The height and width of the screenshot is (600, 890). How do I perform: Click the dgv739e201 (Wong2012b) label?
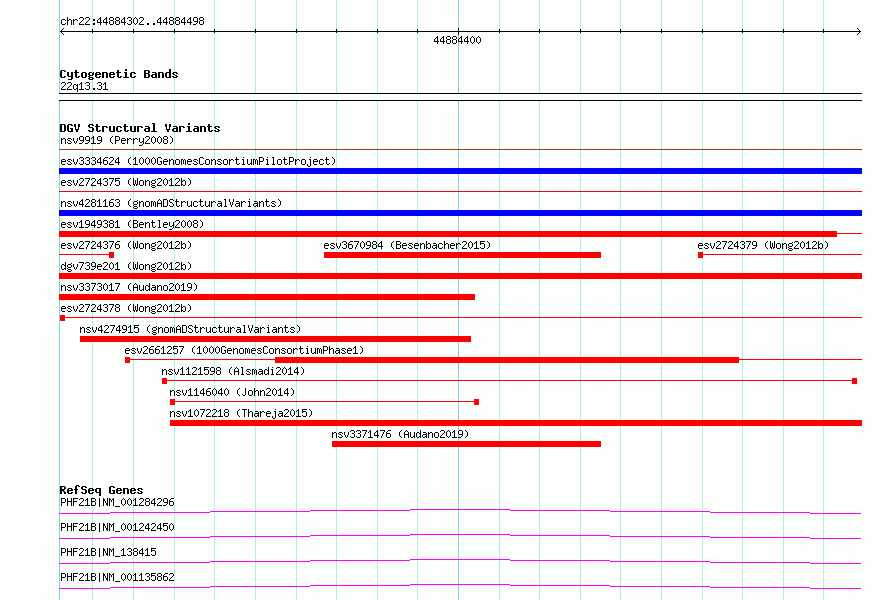pyautogui.click(x=126, y=266)
